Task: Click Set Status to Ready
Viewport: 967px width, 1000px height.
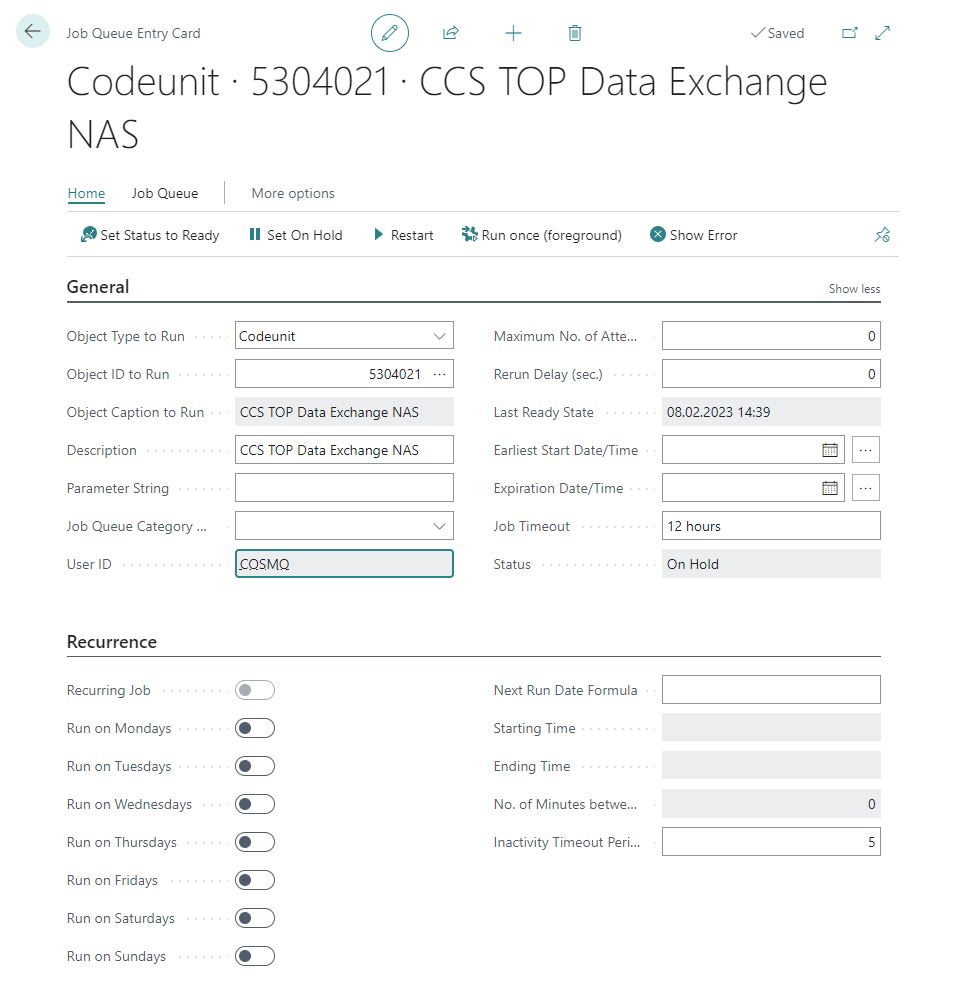Action: (x=150, y=235)
